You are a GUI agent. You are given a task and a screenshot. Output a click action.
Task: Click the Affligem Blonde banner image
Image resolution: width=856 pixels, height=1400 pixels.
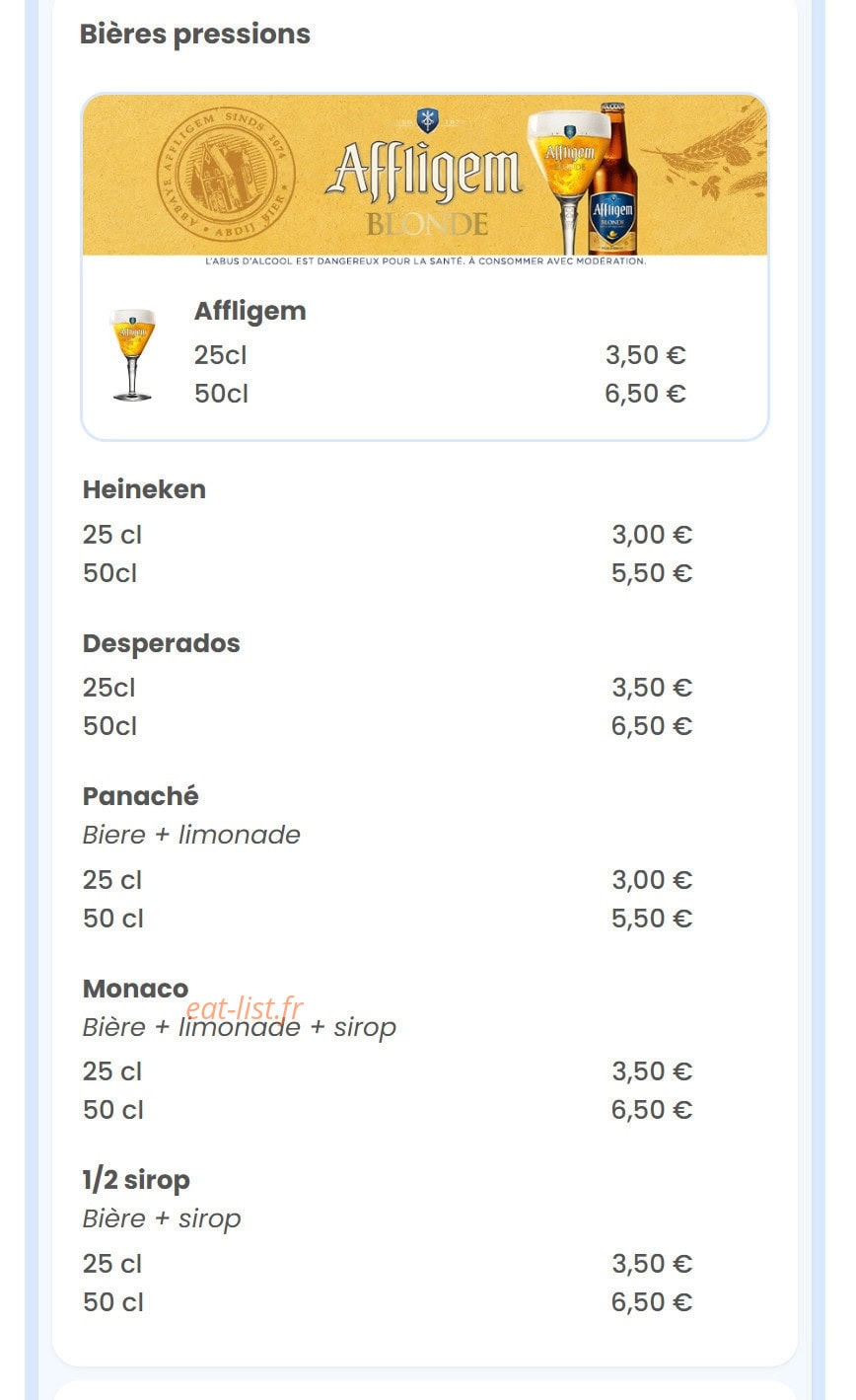425,181
